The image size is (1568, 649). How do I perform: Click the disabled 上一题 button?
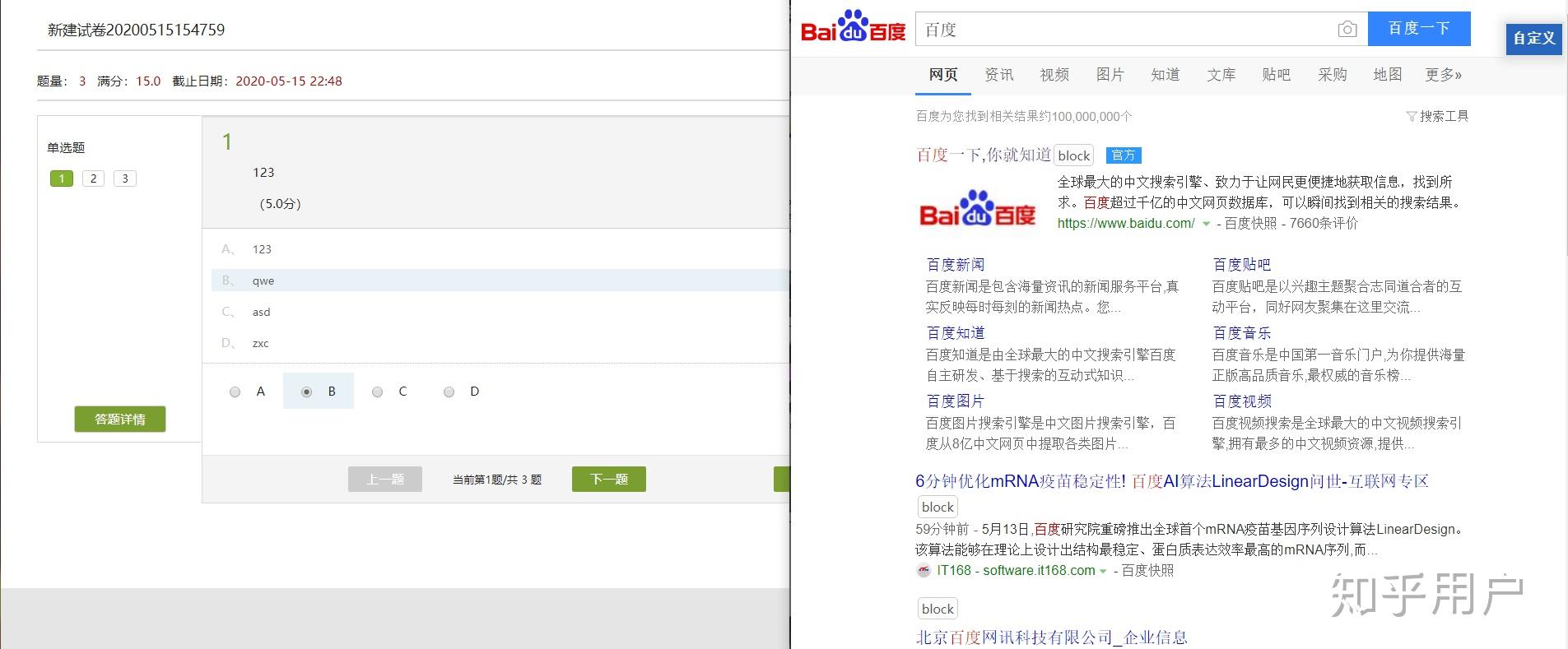(385, 479)
